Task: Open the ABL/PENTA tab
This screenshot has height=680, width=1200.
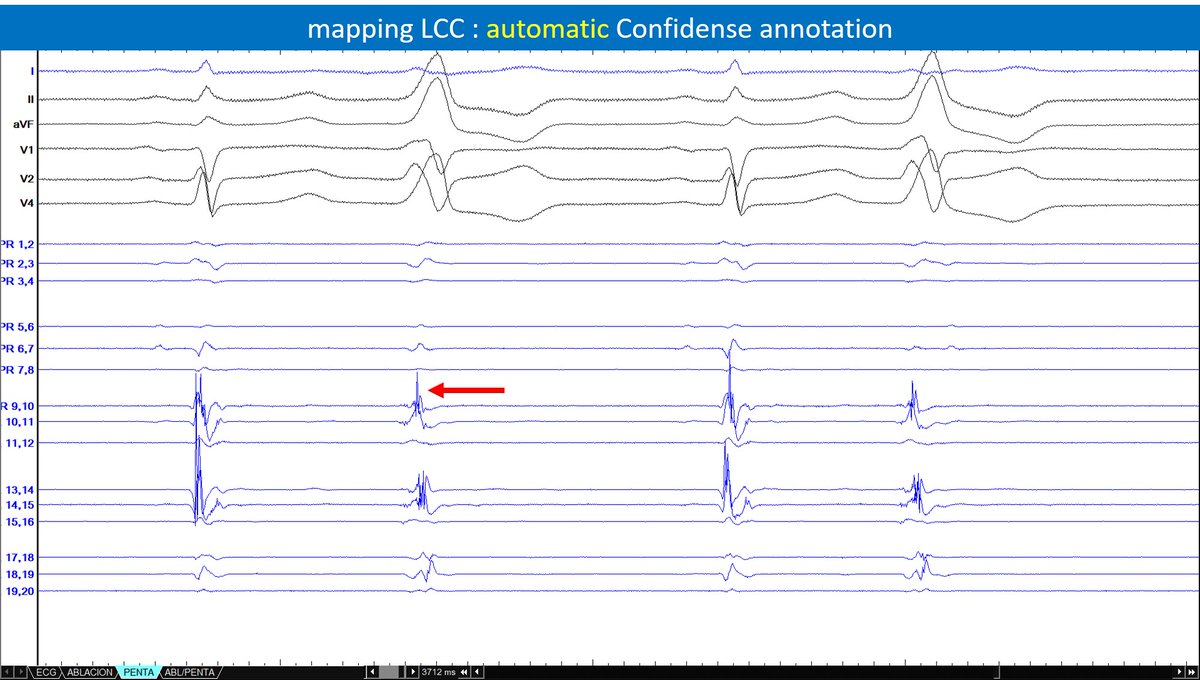Action: pyautogui.click(x=189, y=672)
